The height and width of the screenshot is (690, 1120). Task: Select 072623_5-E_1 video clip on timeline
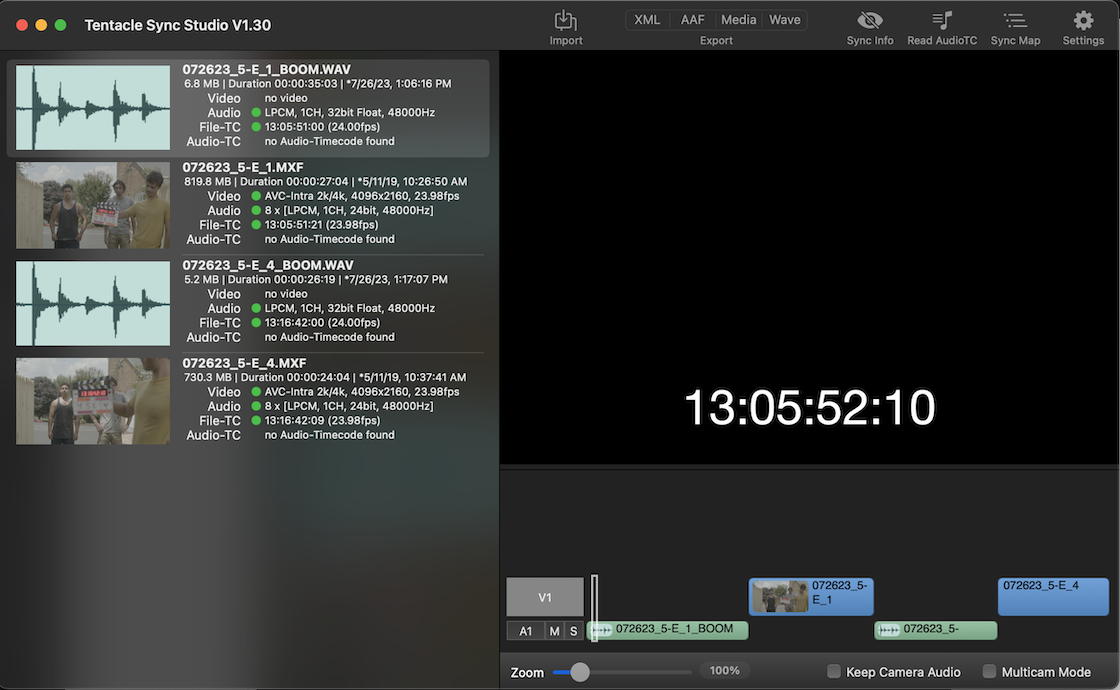[x=811, y=596]
